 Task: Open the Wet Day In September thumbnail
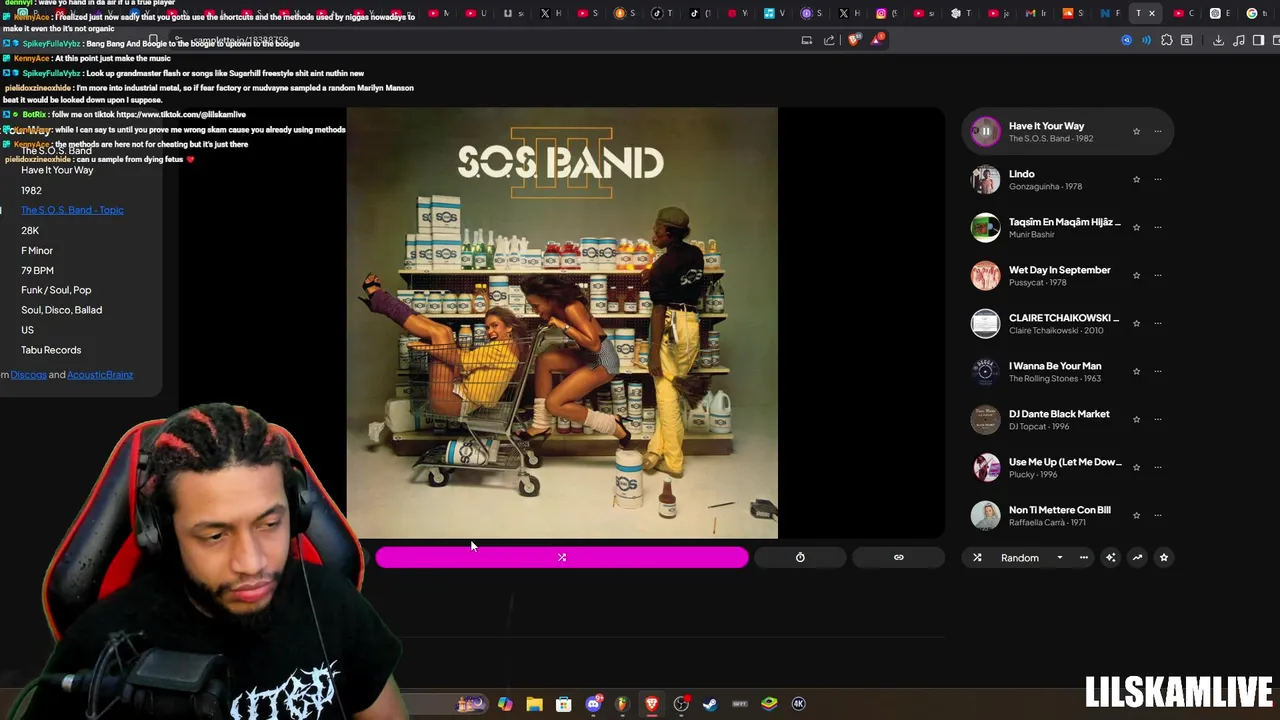(985, 275)
